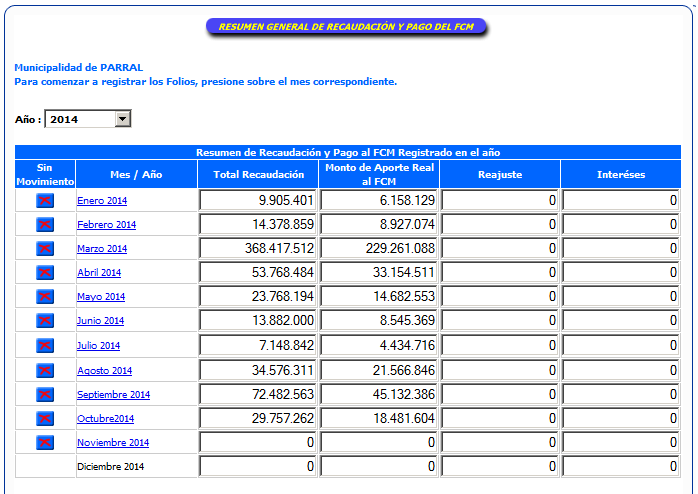Focus the field containing 23.768.194
The height and width of the screenshot is (494, 698).
click(x=258, y=297)
